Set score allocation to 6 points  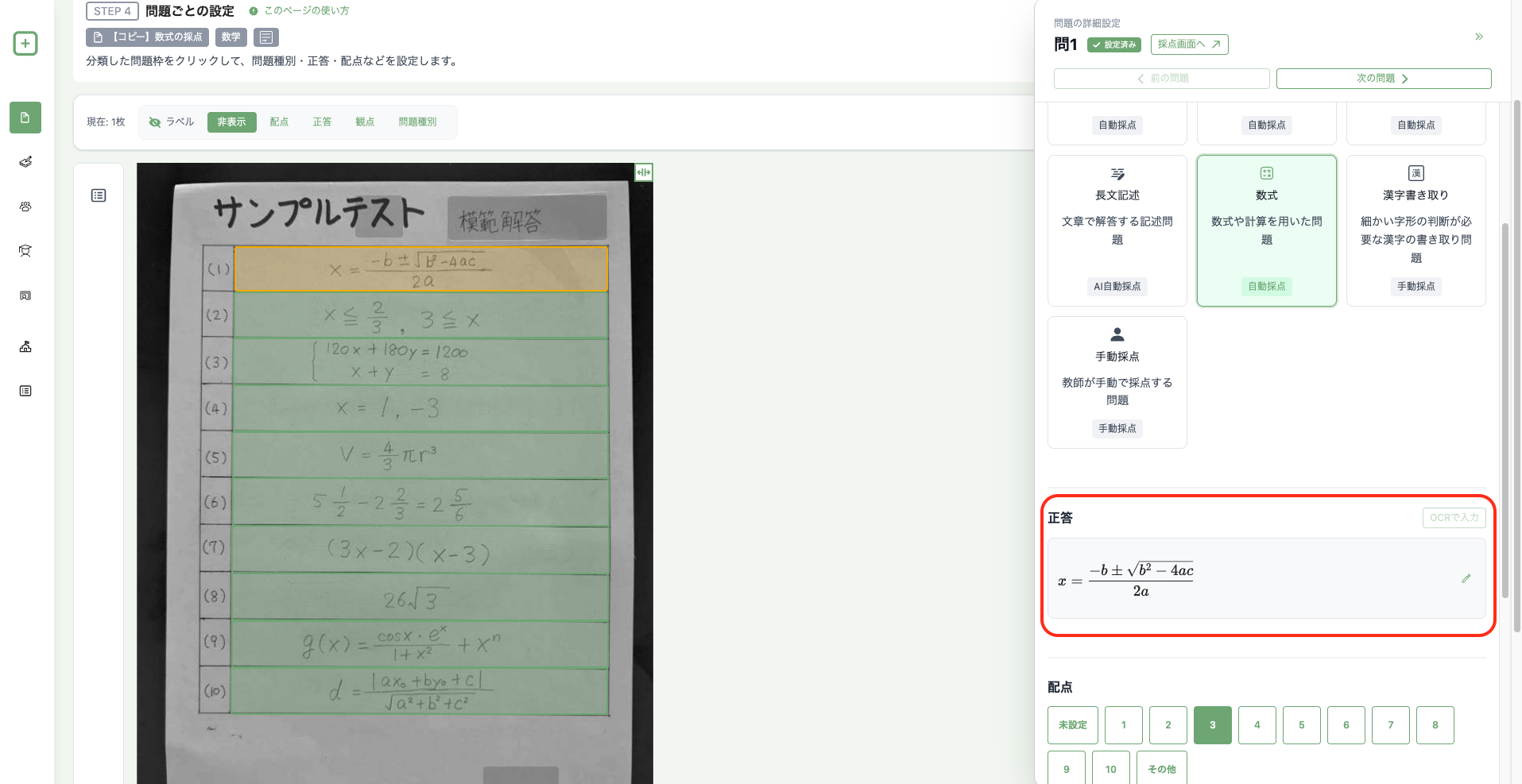[1346, 725]
